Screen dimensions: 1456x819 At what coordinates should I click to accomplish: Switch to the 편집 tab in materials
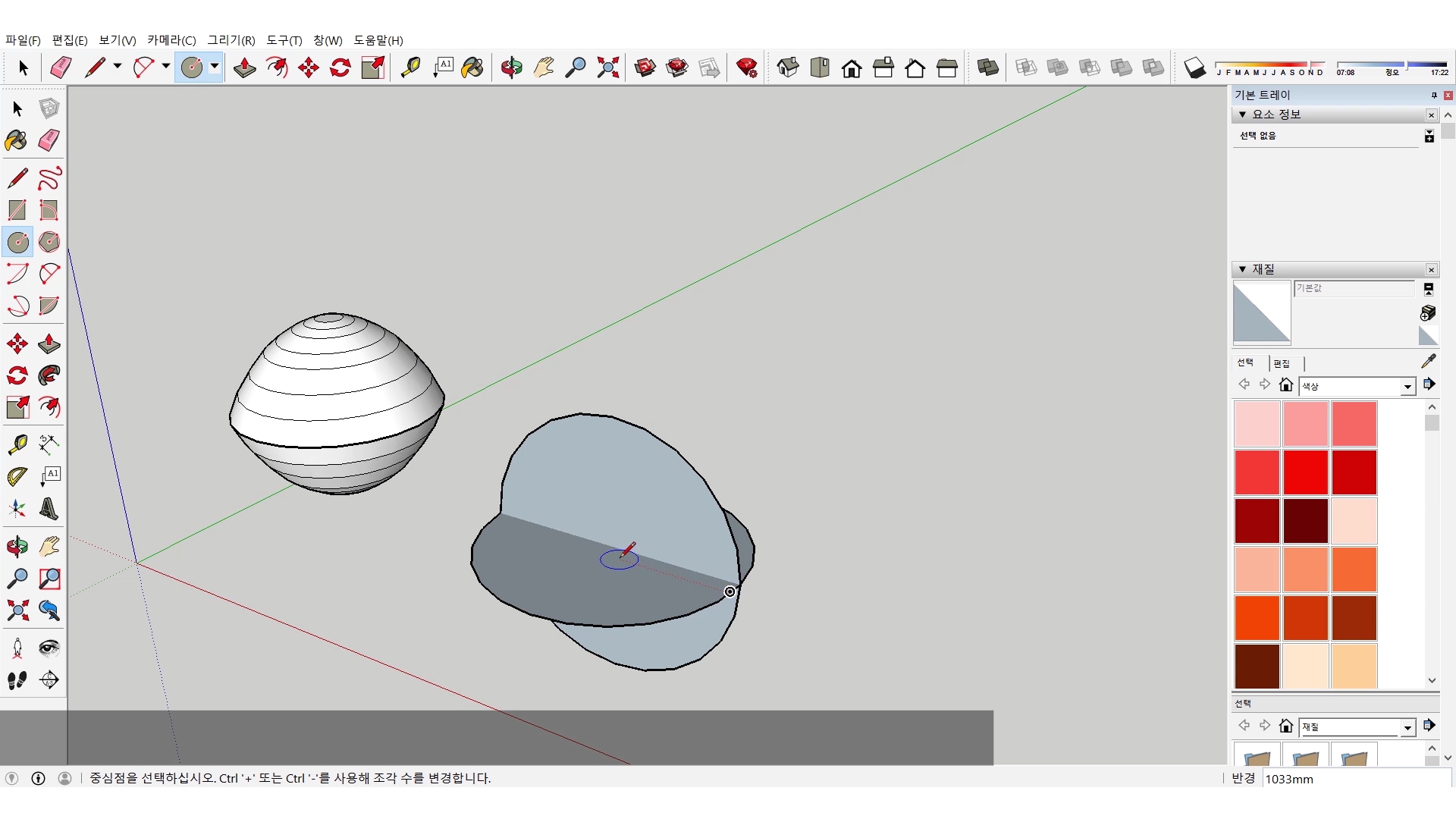pos(1282,363)
